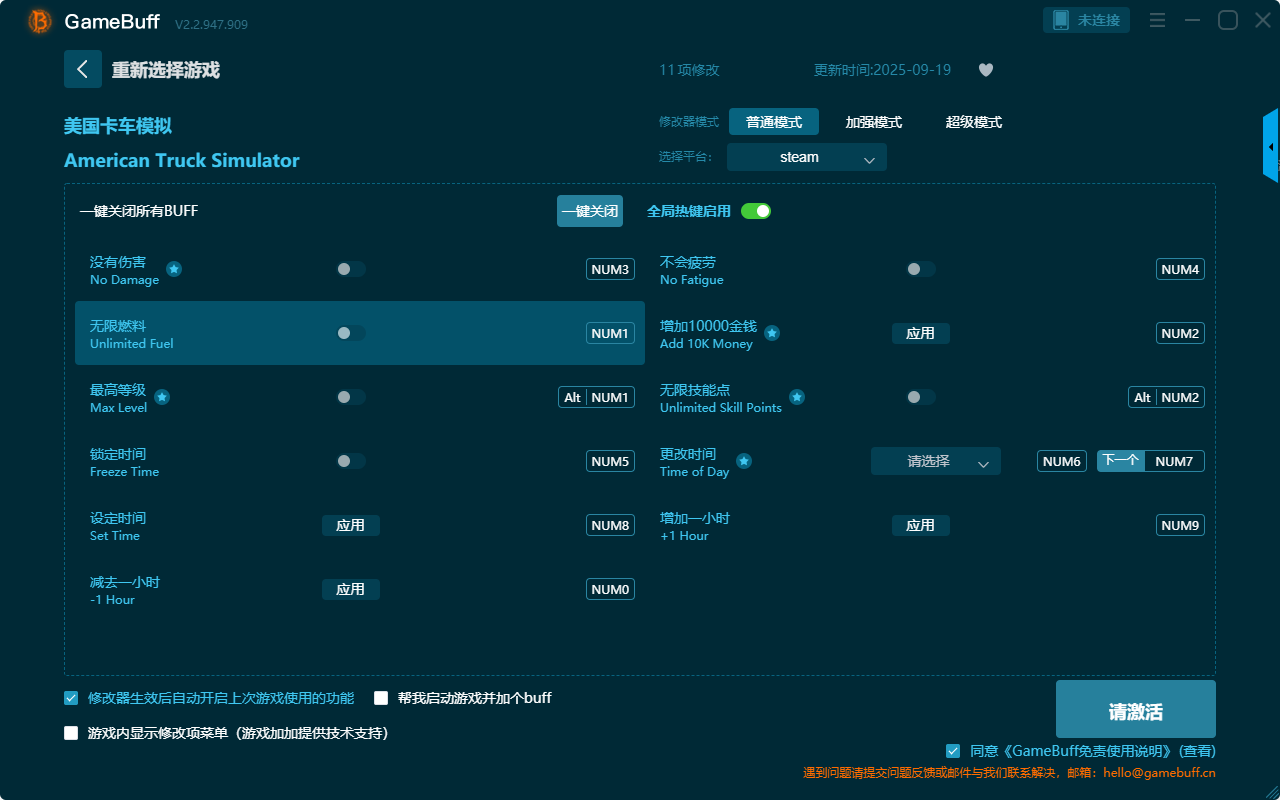The width and height of the screenshot is (1280, 800).
Task: Click the star icon next to Unlimited Skill Points
Action: coord(797,397)
